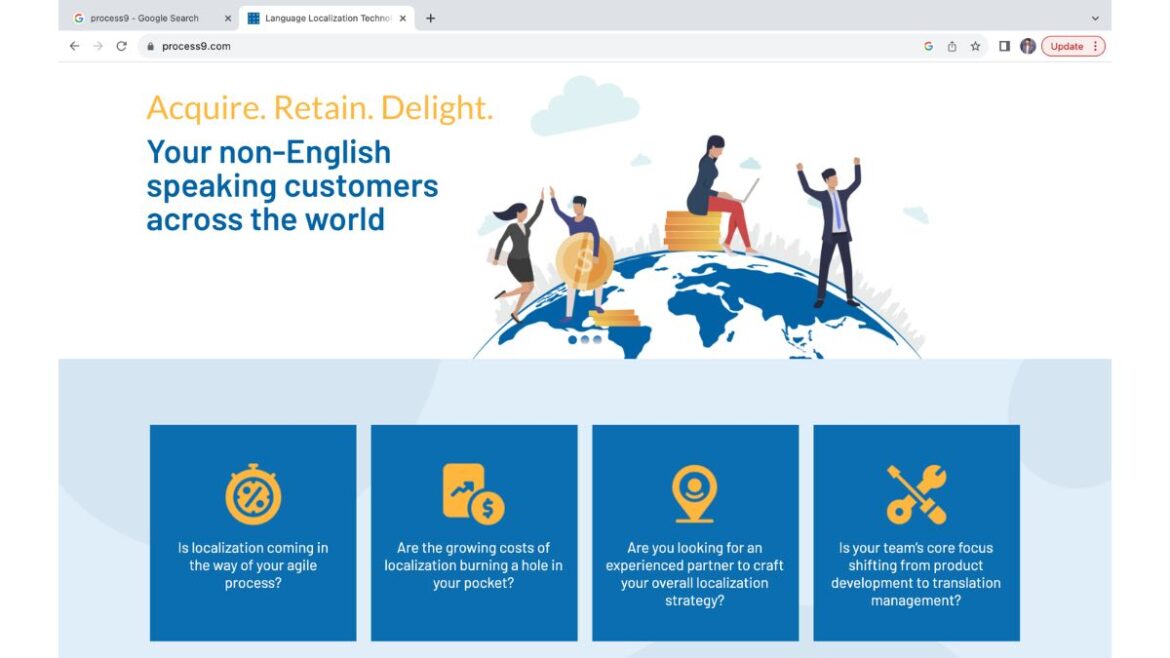Click the Update button in the toolbar
This screenshot has width=1170, height=658.
pos(1070,46)
